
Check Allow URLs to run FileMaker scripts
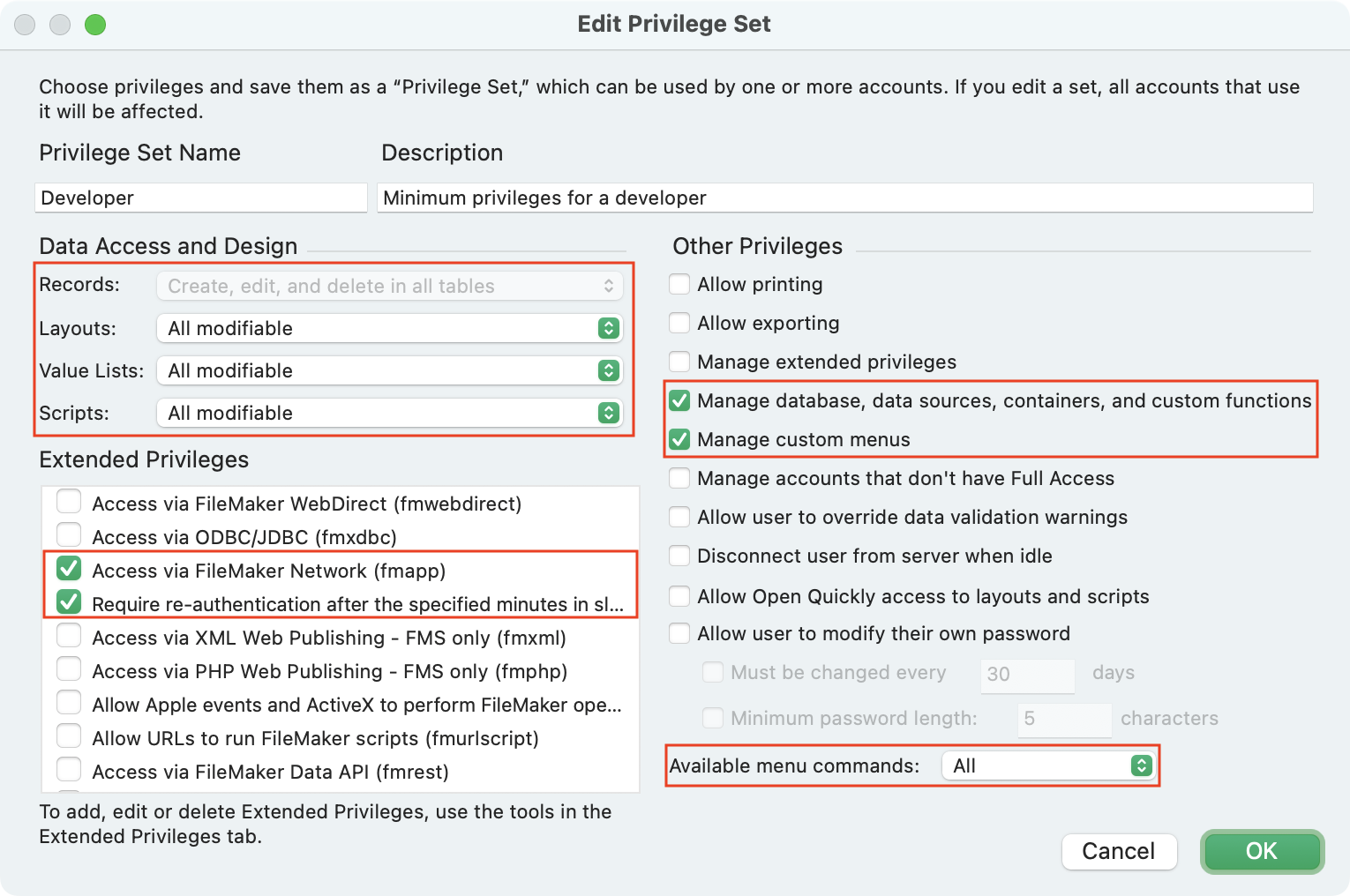69,737
